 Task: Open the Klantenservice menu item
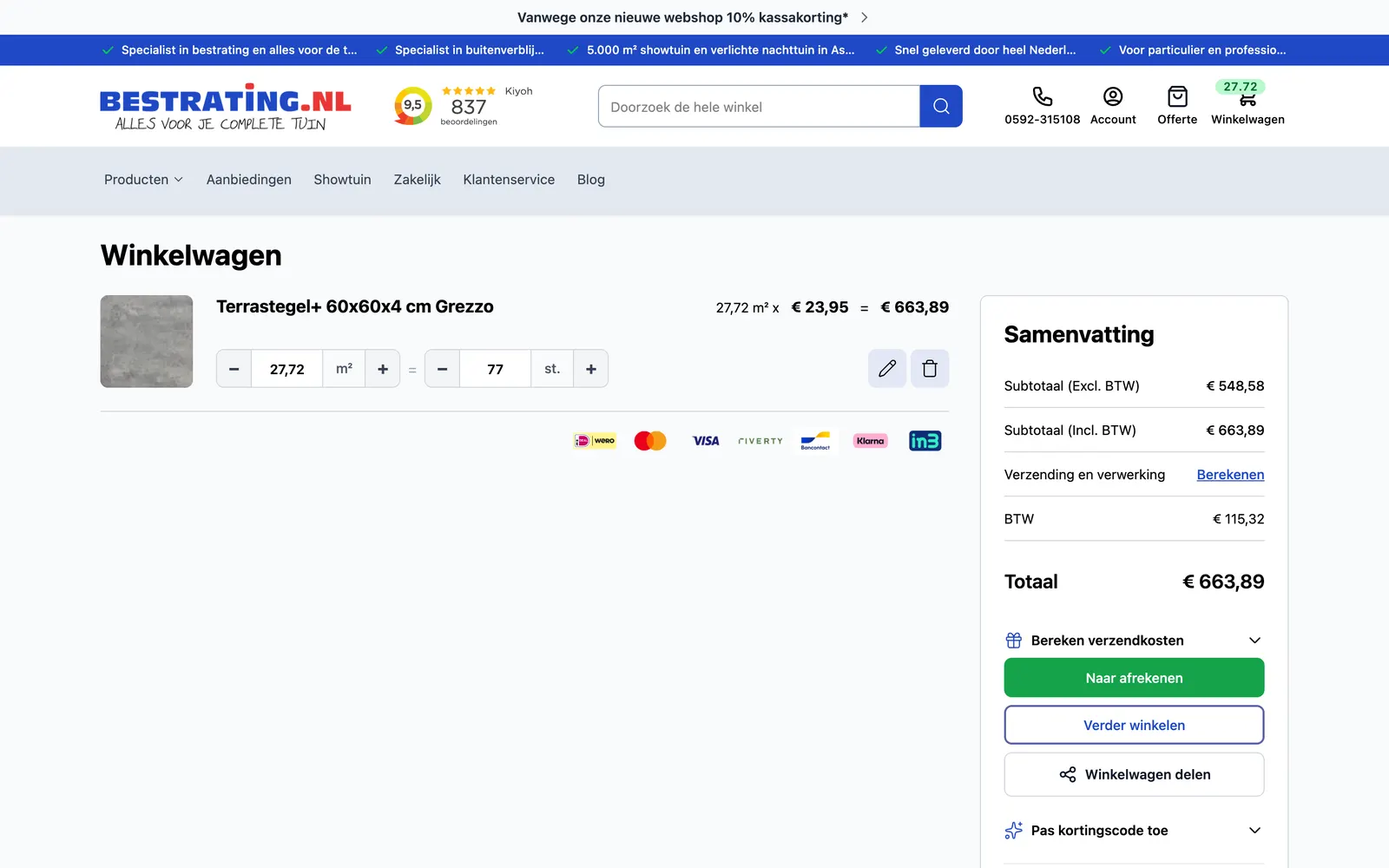point(509,180)
